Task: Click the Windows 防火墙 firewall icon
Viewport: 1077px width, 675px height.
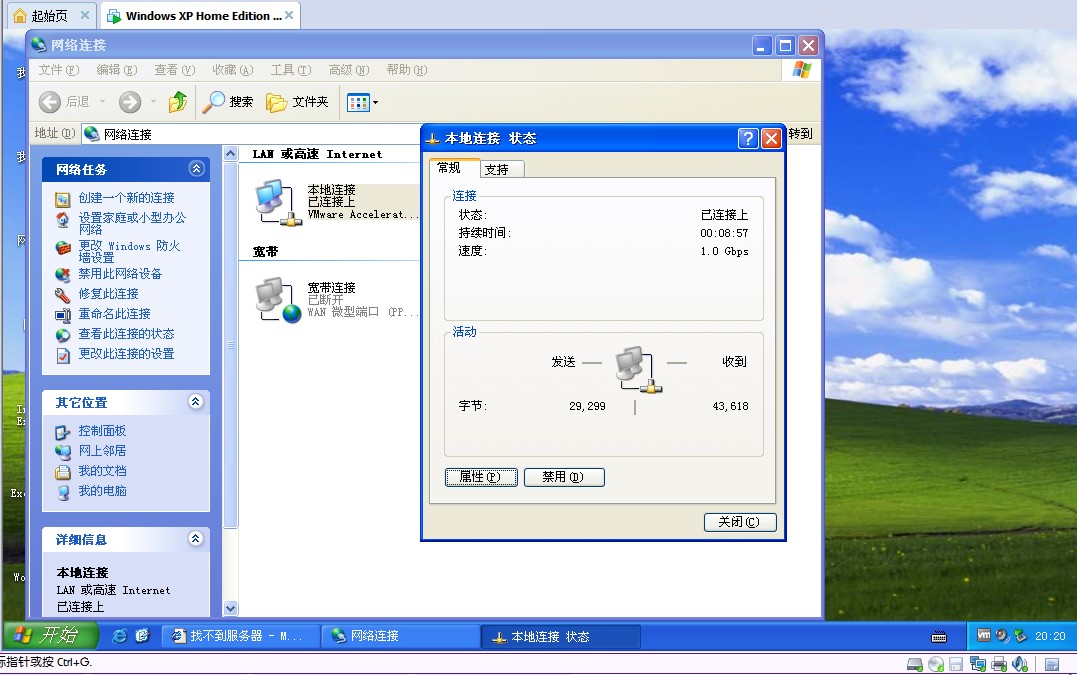Action: click(63, 248)
